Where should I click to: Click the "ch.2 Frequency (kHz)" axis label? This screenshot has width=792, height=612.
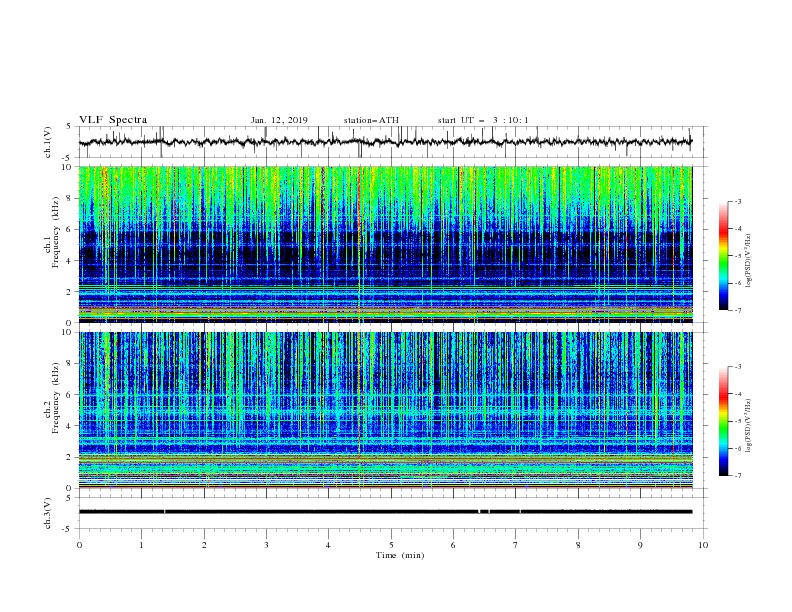(x=52, y=398)
